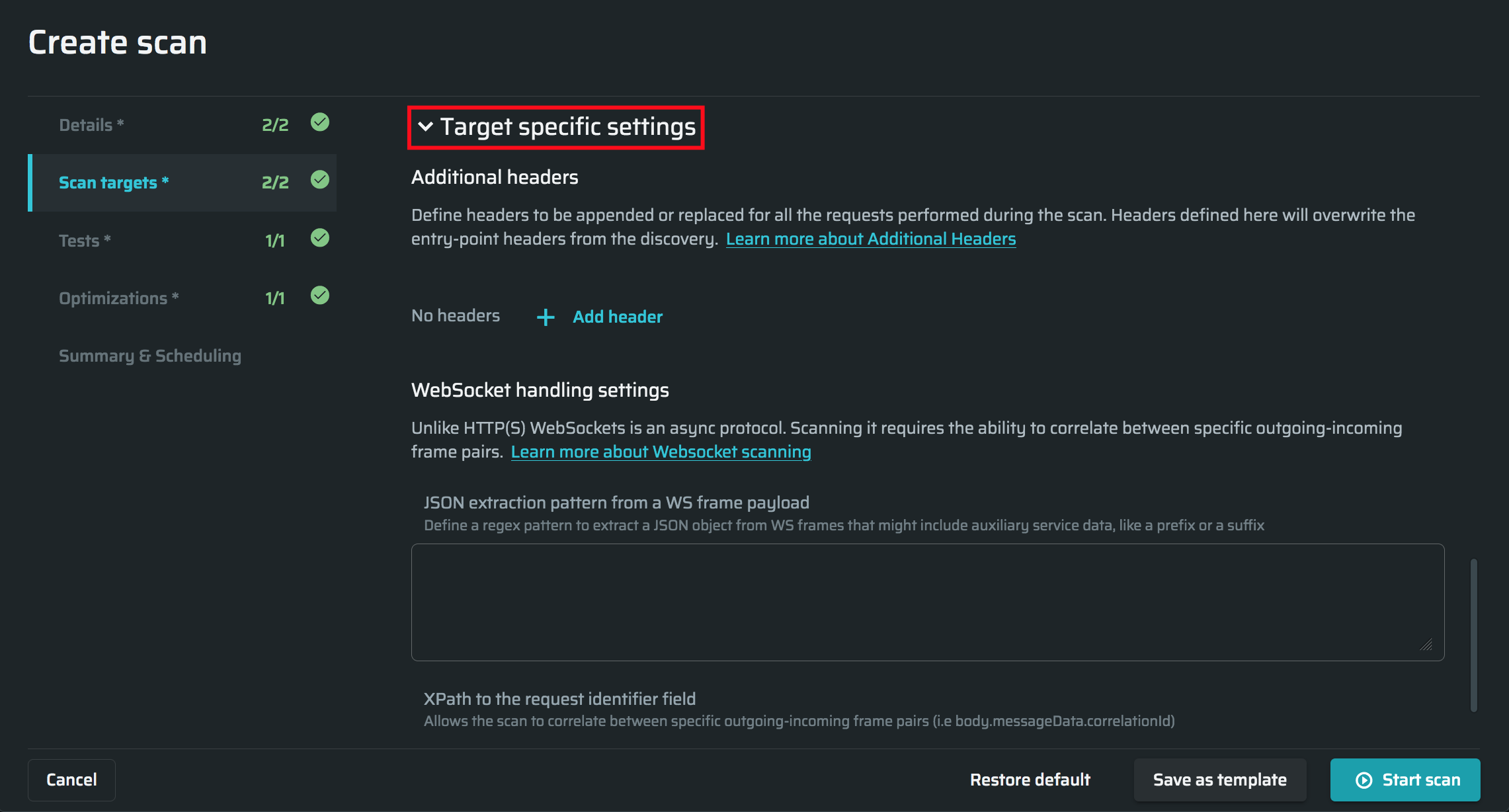The image size is (1509, 812).
Task: Select the Scan targets step
Action: pos(114,183)
